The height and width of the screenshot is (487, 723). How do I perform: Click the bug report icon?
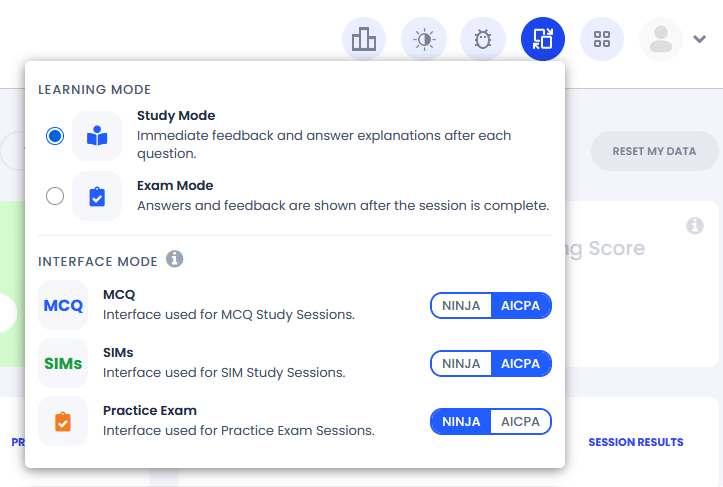point(483,39)
